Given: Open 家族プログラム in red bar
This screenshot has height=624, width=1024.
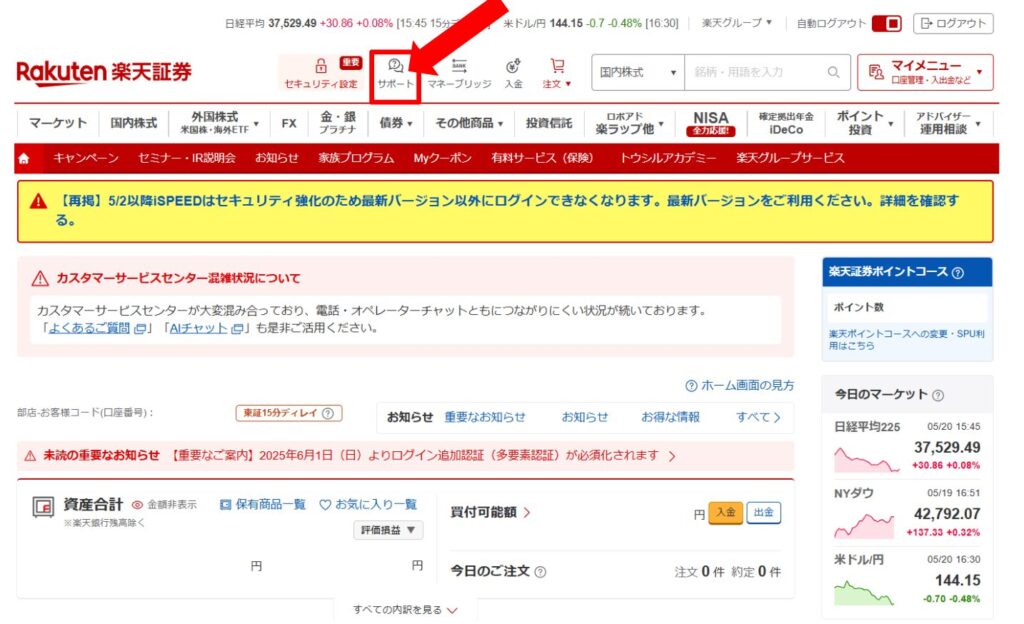Looking at the screenshot, I should 356,158.
